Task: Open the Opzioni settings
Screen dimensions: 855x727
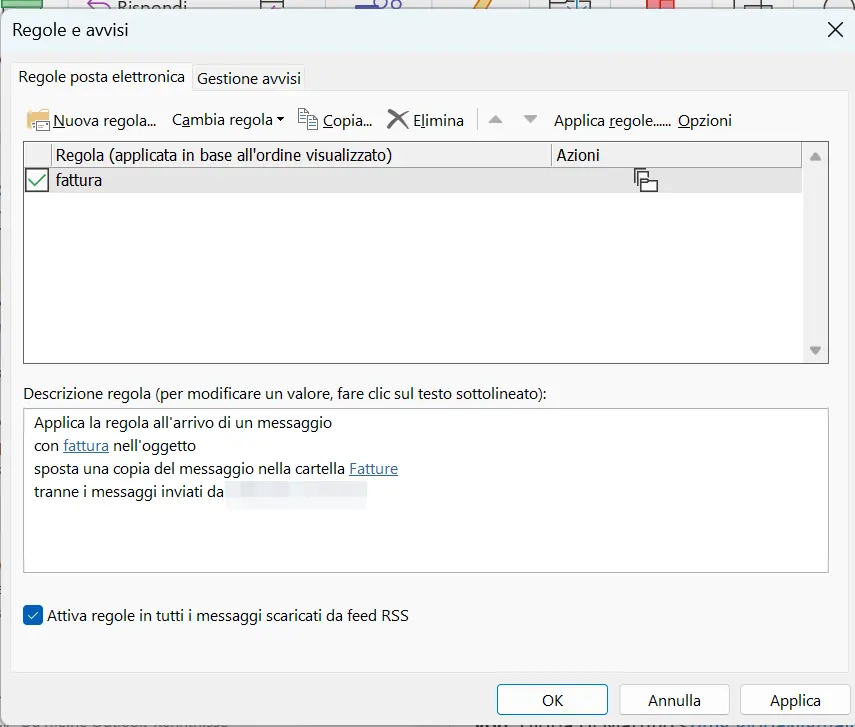Action: [705, 119]
